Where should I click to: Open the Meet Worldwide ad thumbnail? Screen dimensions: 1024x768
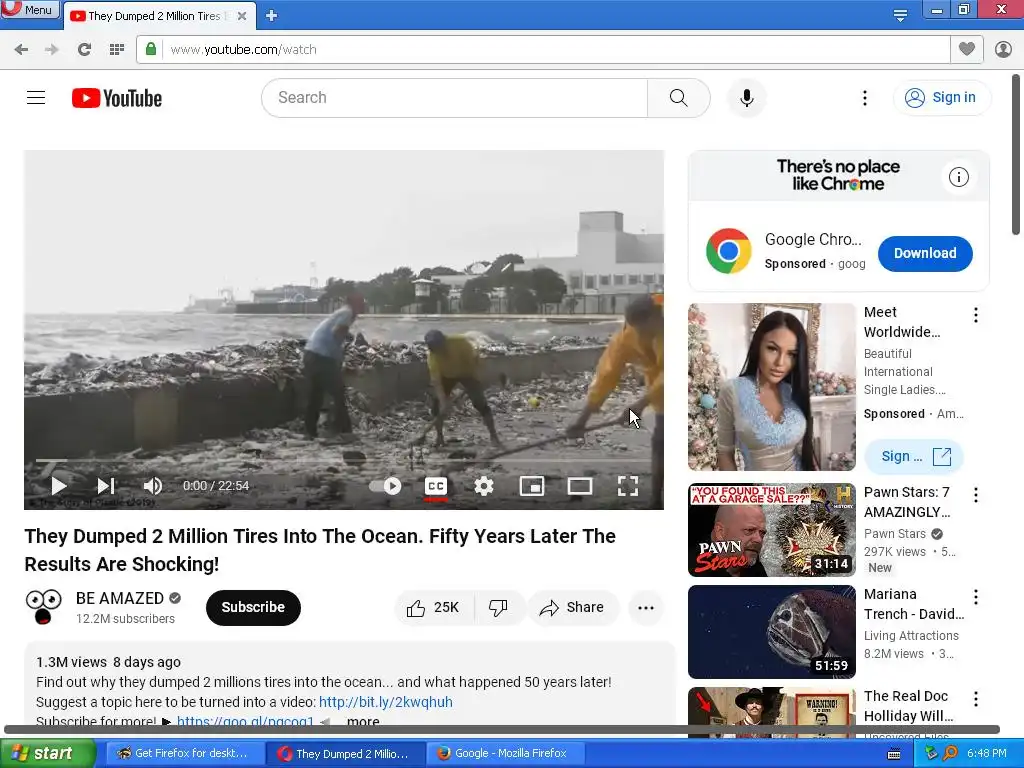coord(772,387)
